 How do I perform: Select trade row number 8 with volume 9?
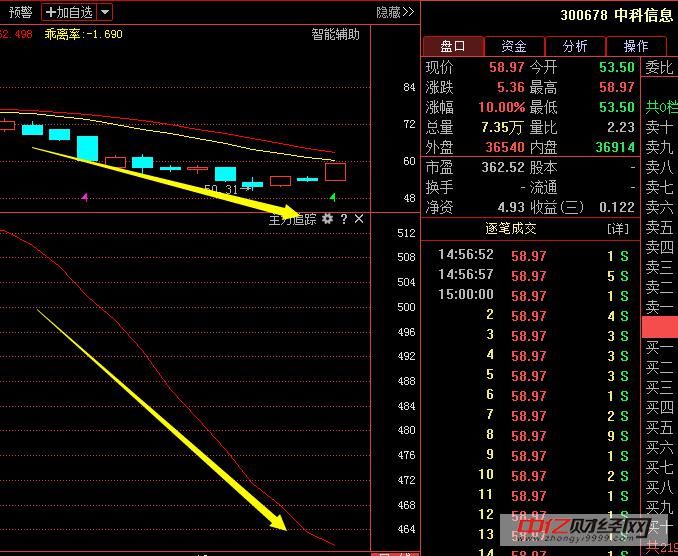click(x=532, y=435)
